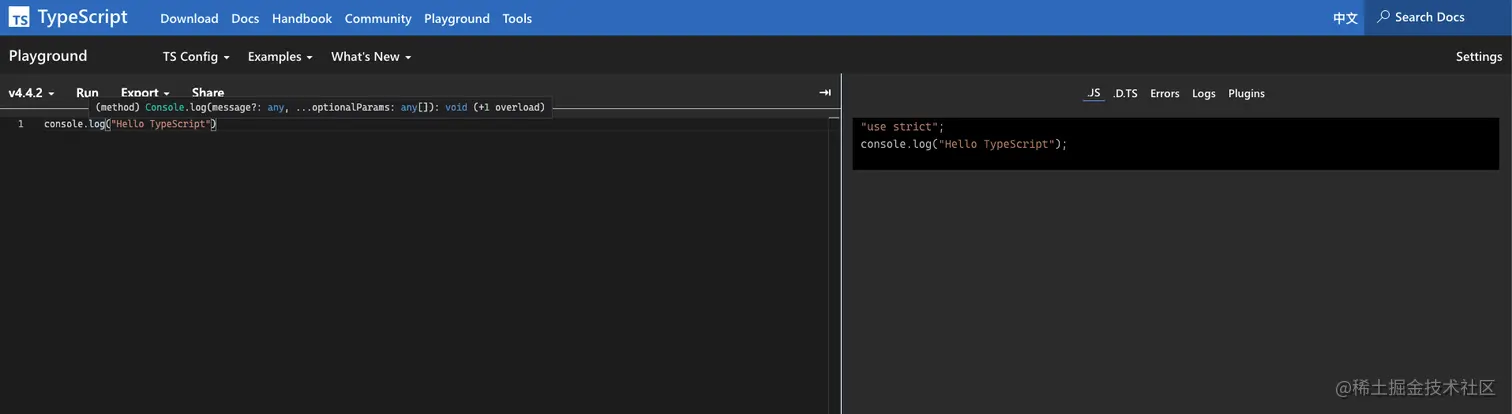Open the Handbook link
The width and height of the screenshot is (1512, 414).
pyautogui.click(x=302, y=18)
